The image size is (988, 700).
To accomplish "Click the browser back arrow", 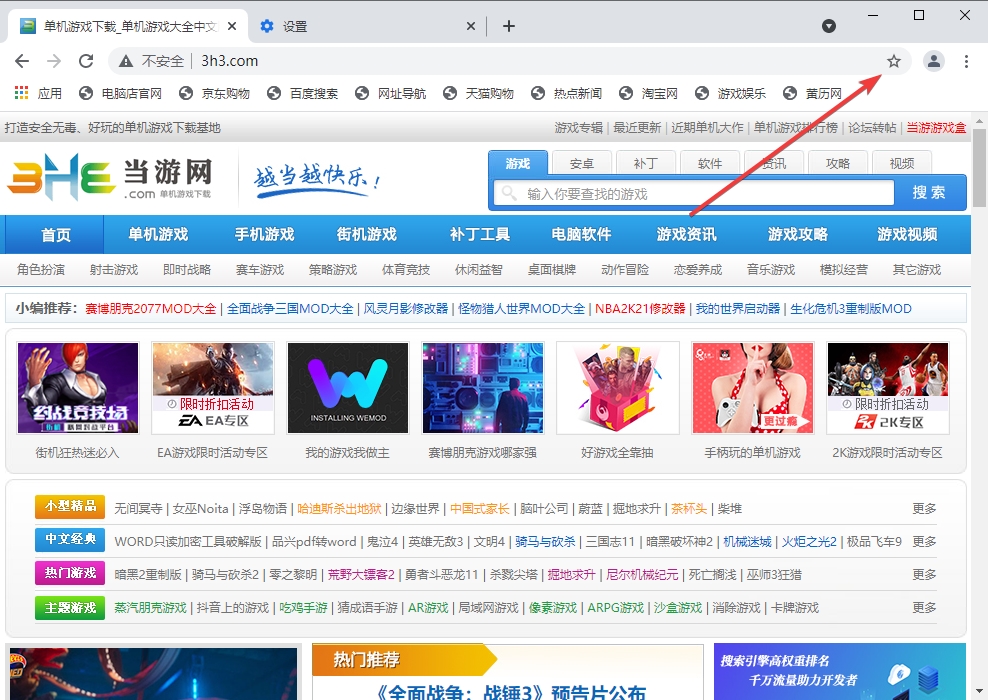I will [x=22, y=61].
